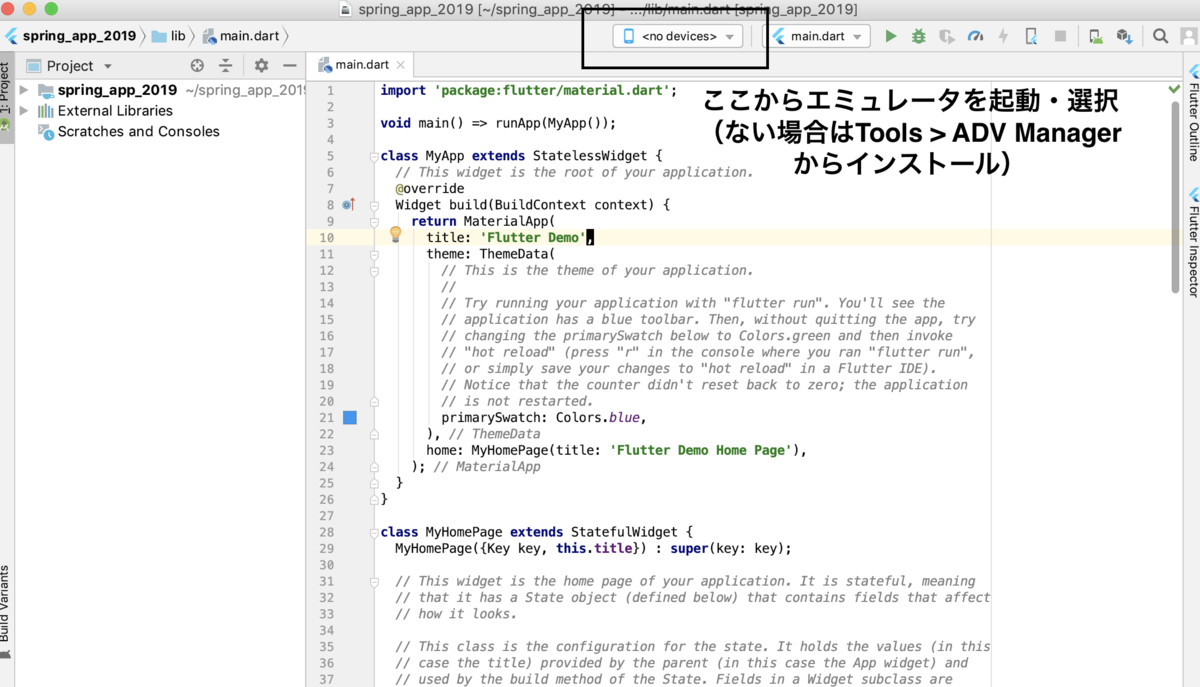Screen dimensions: 1200x687
Task: Click phone icon in device selector
Action: (x=629, y=36)
